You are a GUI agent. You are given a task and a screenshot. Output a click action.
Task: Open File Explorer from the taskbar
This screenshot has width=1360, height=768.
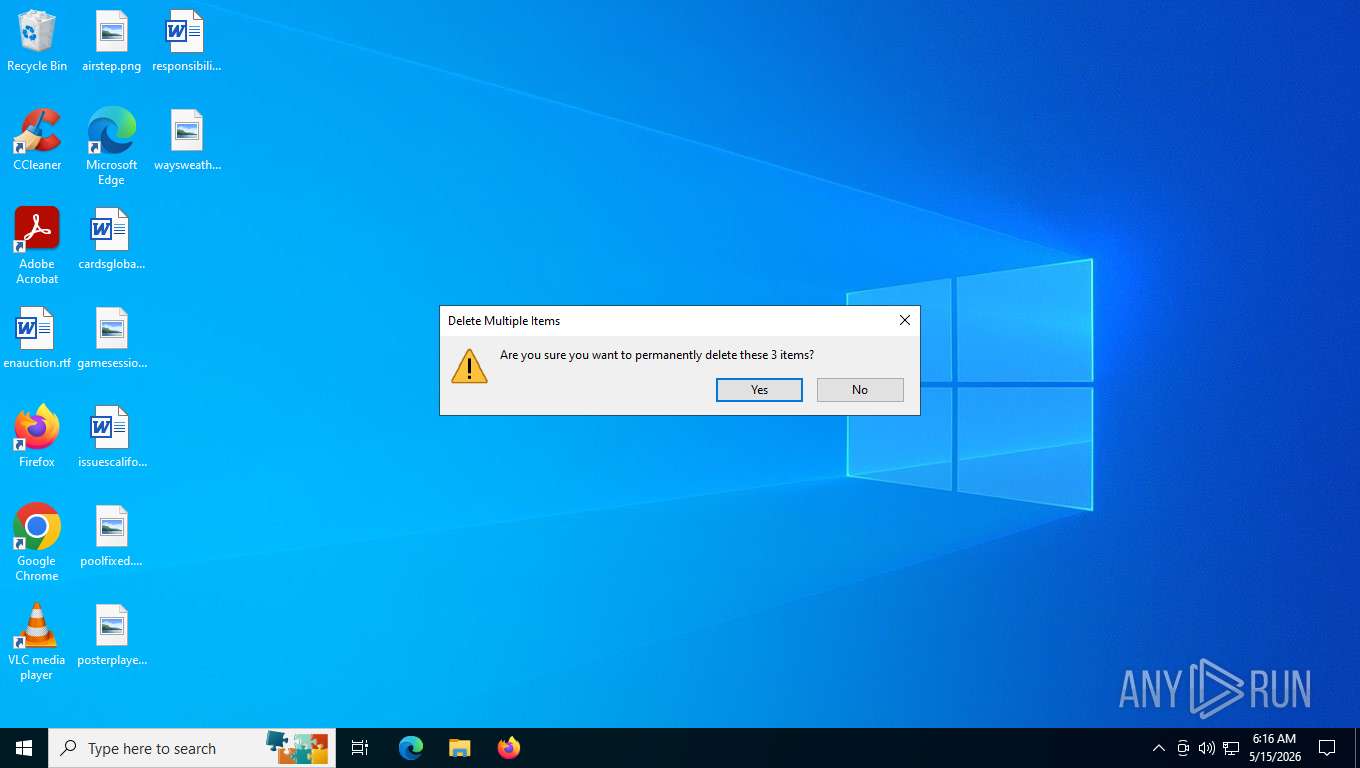click(x=459, y=748)
